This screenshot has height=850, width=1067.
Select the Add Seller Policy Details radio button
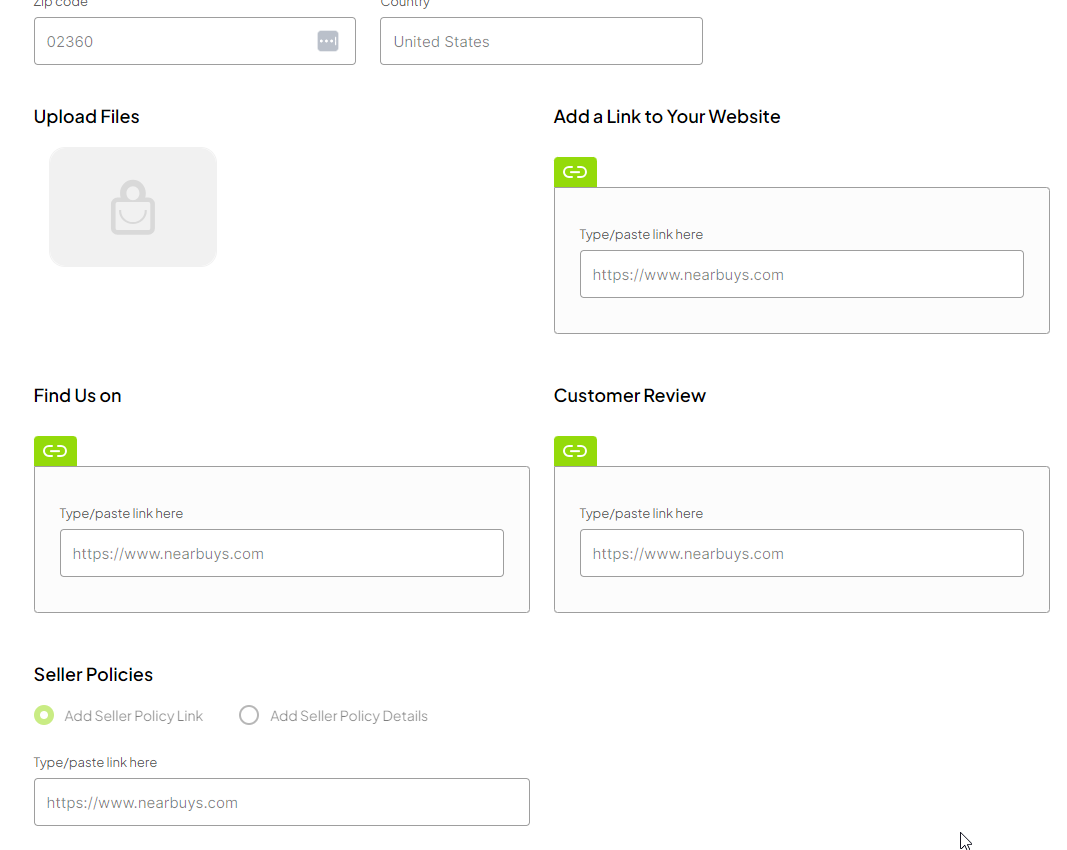point(249,715)
